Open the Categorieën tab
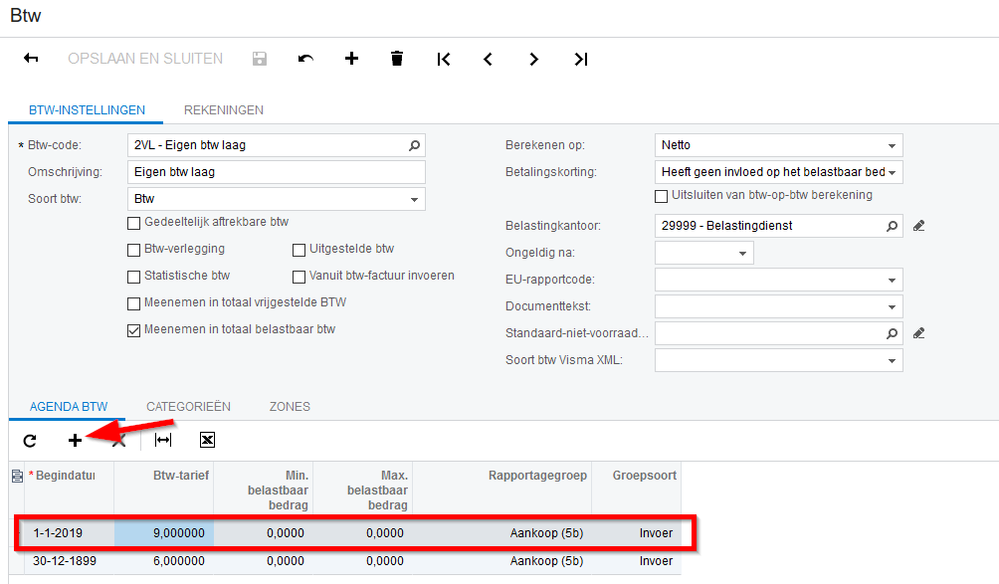This screenshot has width=999, height=584. pos(188,407)
